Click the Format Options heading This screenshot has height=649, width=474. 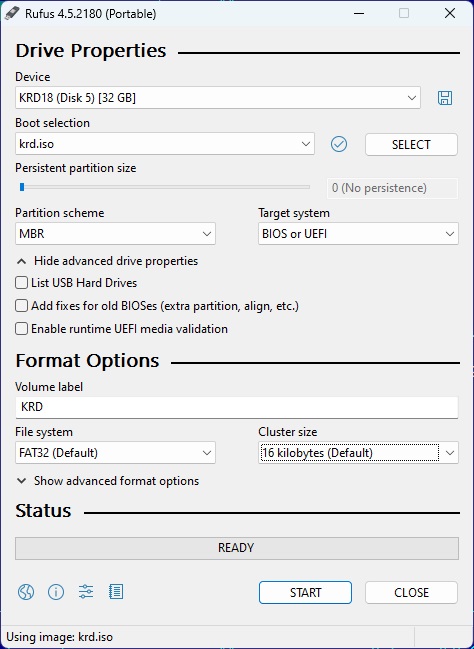point(87,361)
